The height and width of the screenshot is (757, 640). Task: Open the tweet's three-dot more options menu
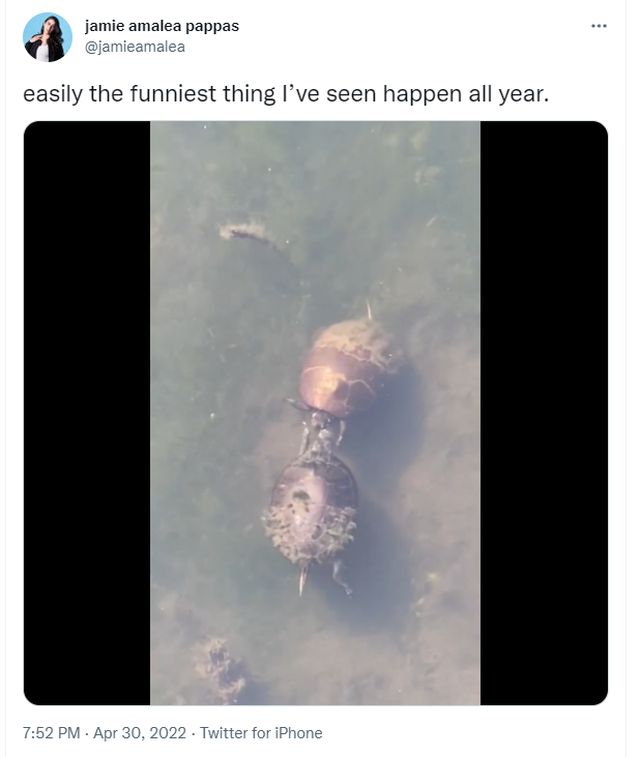tap(598, 26)
